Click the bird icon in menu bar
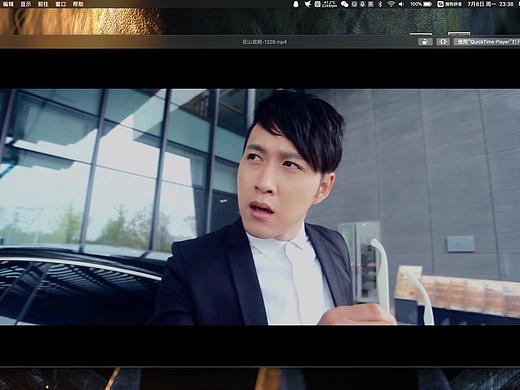 [308, 4]
